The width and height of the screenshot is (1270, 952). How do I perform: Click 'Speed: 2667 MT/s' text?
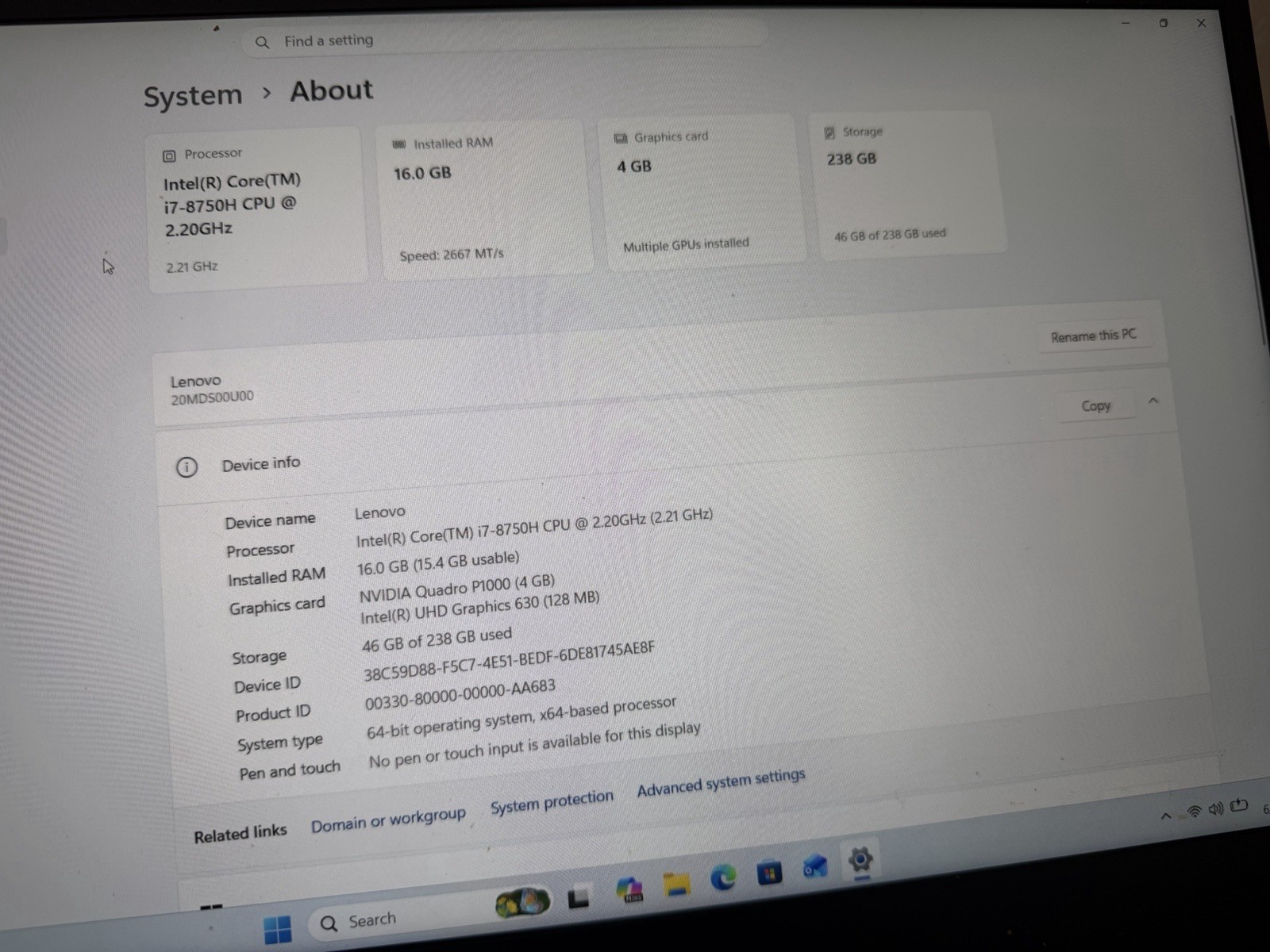coord(452,255)
